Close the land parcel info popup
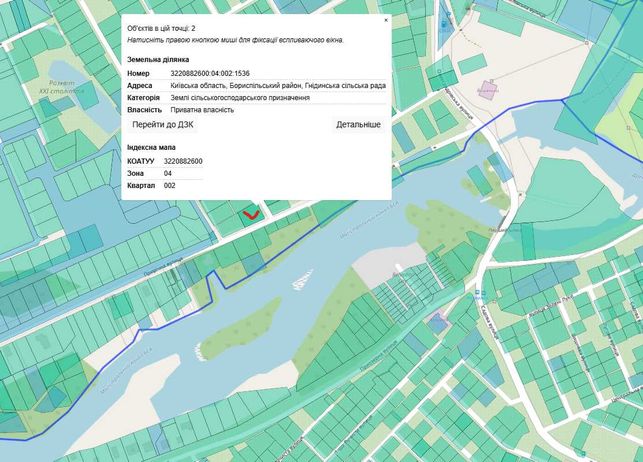The width and height of the screenshot is (643, 462). point(385,20)
